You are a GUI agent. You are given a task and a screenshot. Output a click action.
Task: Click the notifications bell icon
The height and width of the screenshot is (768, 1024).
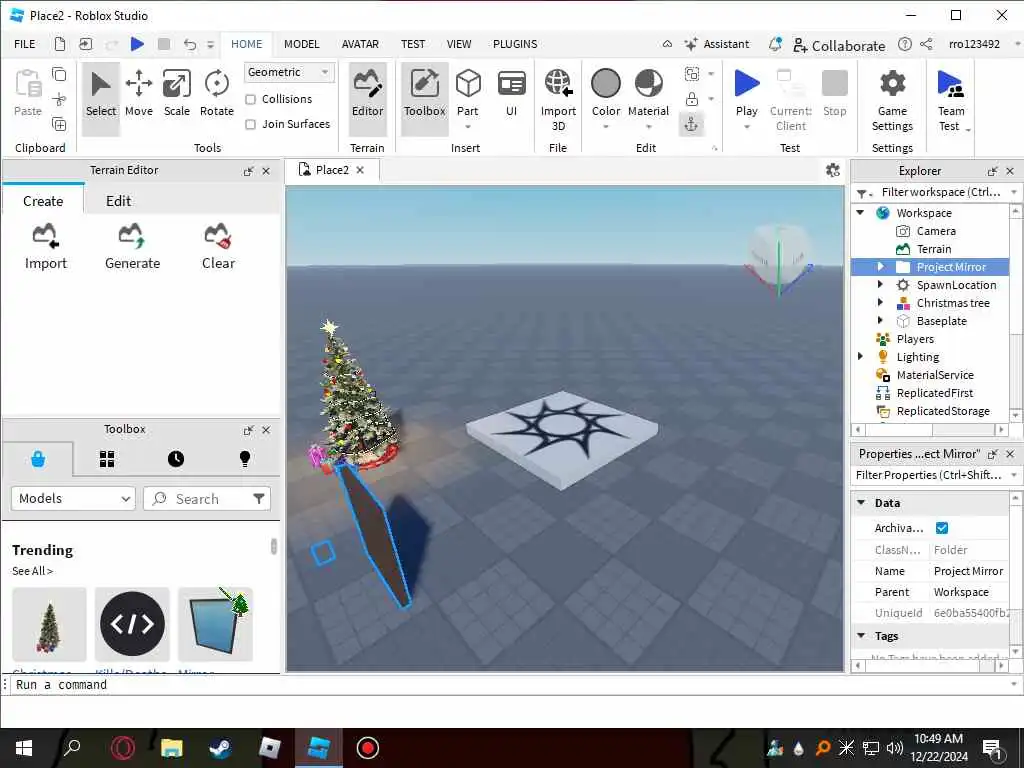(775, 44)
